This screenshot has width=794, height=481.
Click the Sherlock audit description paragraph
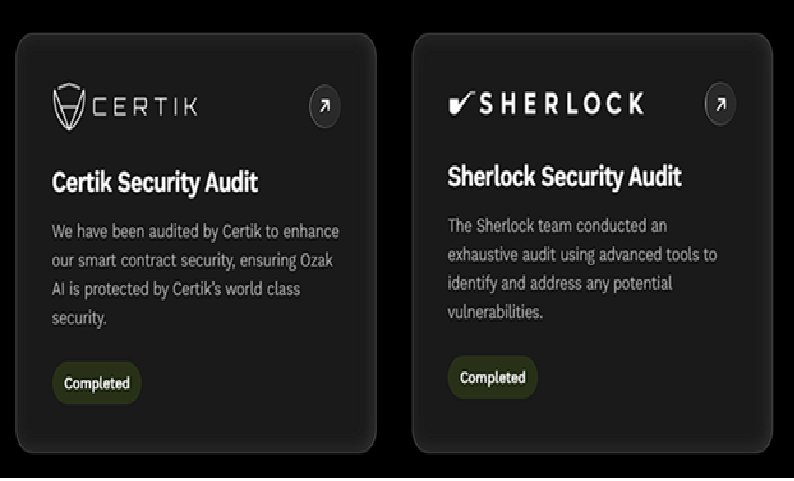[x=581, y=268]
